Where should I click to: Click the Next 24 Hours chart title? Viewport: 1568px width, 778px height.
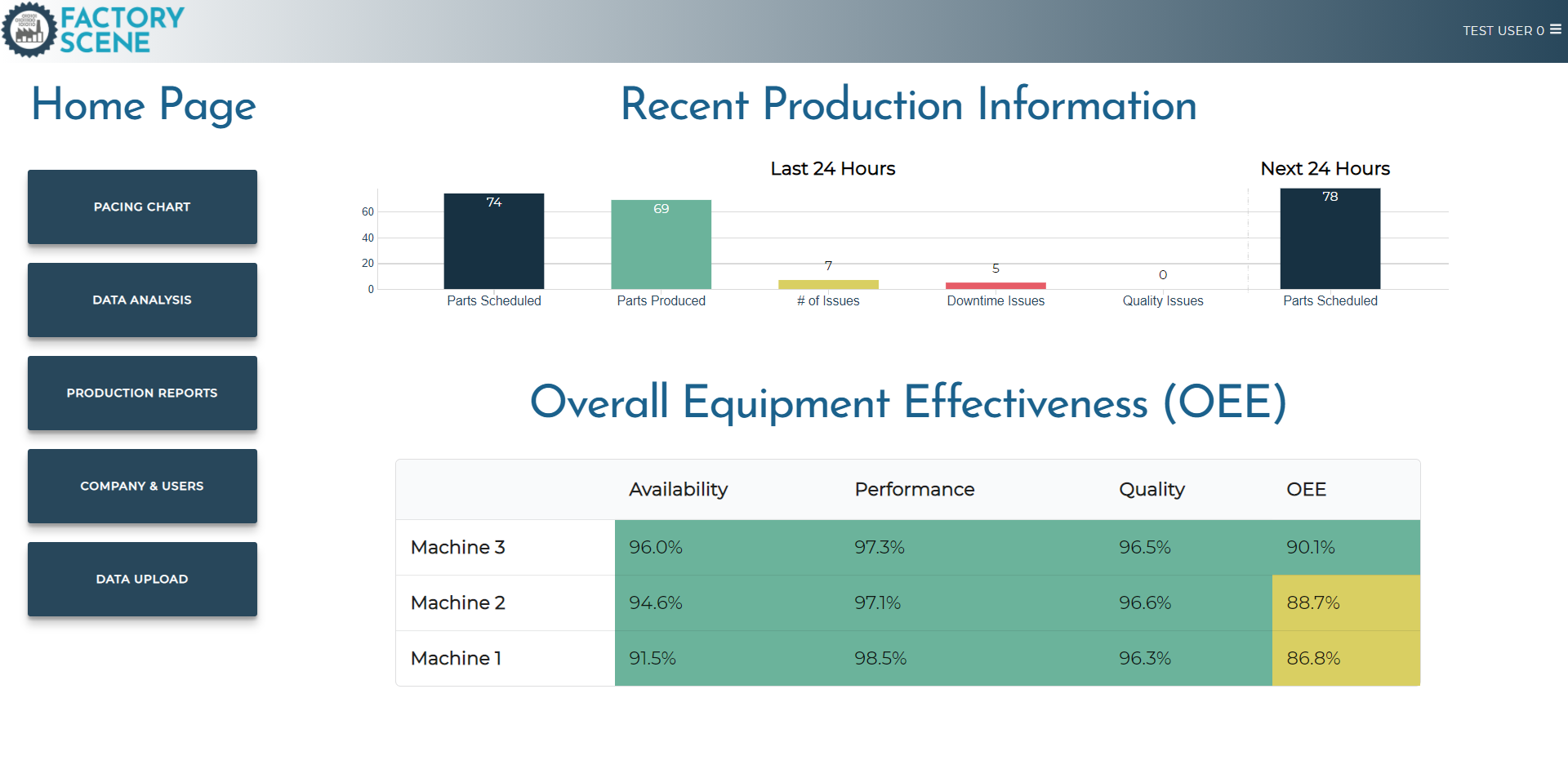tap(1325, 168)
